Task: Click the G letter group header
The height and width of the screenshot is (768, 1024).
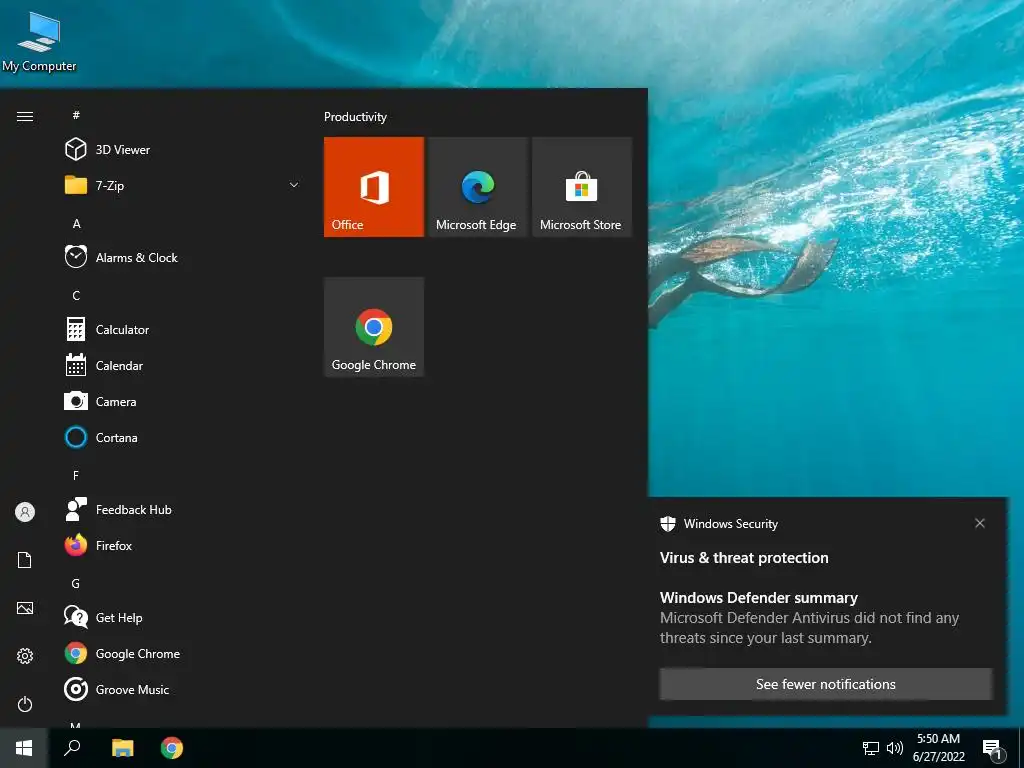Action: pyautogui.click(x=76, y=583)
